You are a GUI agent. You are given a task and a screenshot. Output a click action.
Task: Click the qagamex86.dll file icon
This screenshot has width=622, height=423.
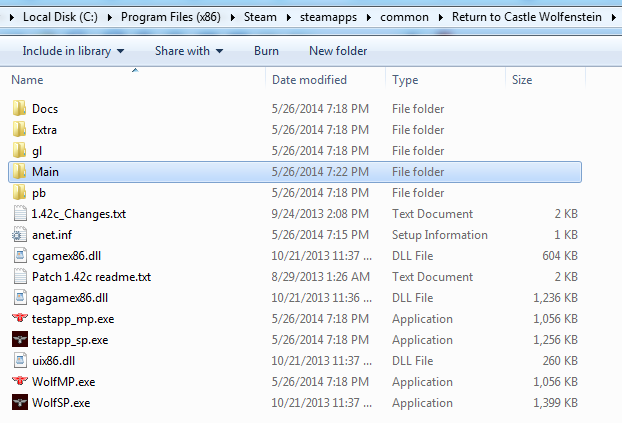[x=20, y=298]
